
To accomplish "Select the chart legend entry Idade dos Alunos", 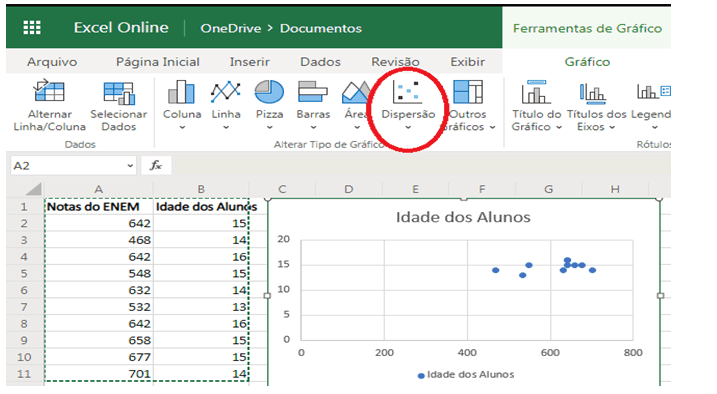I will coord(466,375).
